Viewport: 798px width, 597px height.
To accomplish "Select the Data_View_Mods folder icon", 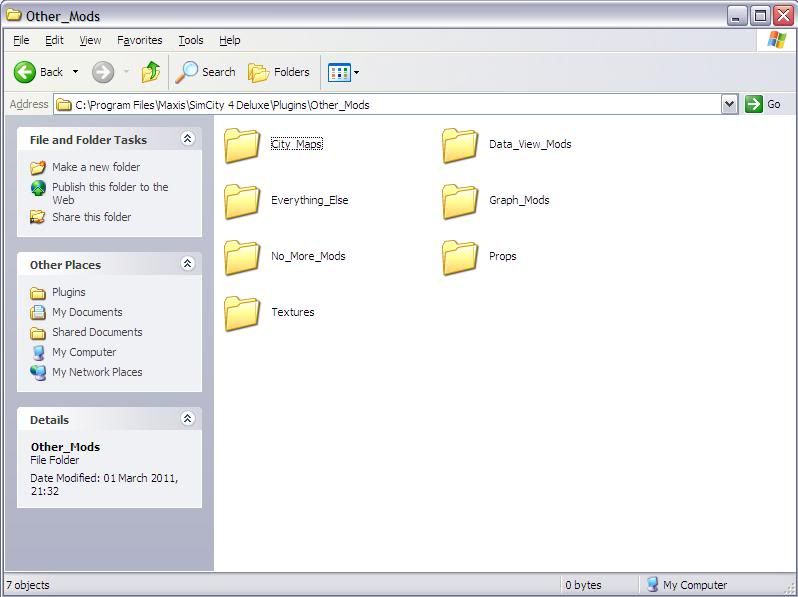I will point(460,145).
